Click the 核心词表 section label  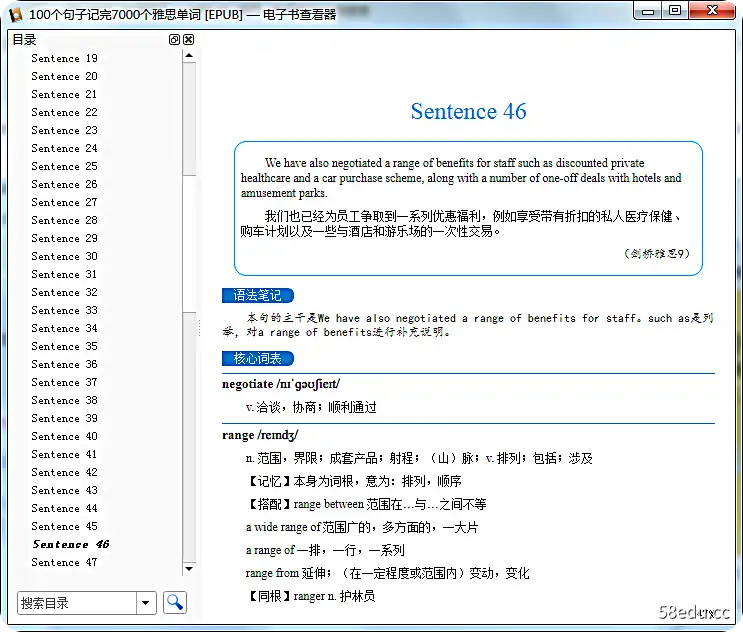click(258, 359)
